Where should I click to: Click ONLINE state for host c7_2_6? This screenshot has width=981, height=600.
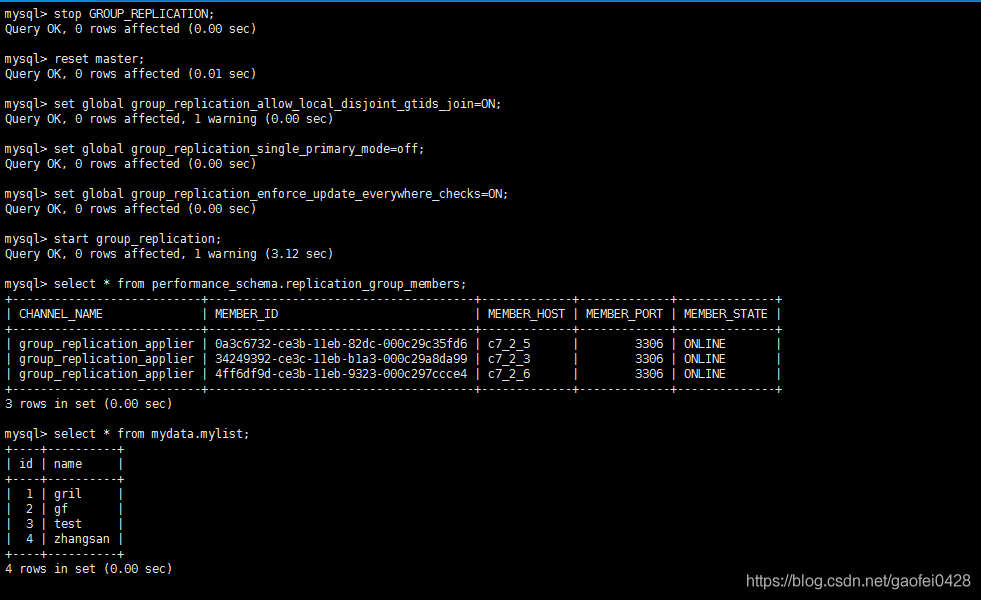[704, 374]
